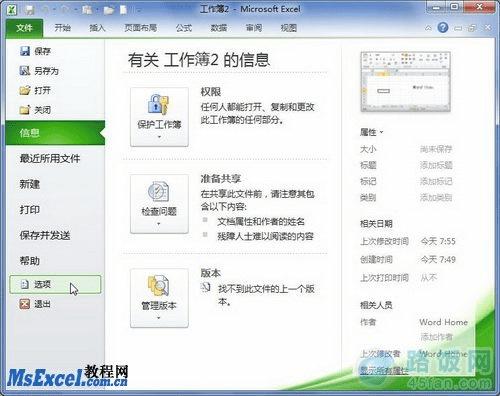Switch to the 插入 Insert tab
This screenshot has height=396, width=500.
pos(97,28)
